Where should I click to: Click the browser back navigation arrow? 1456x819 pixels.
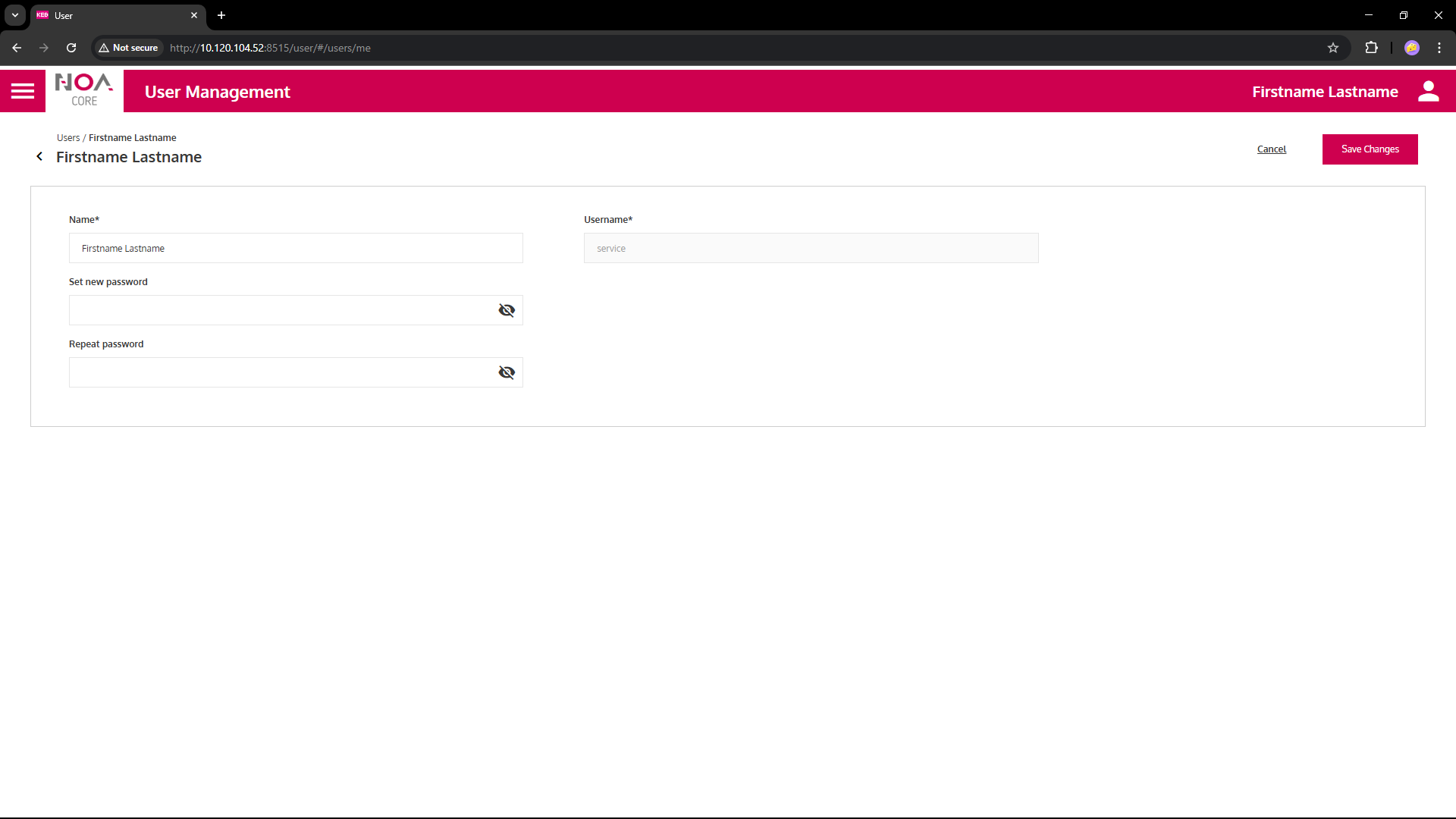coord(17,48)
